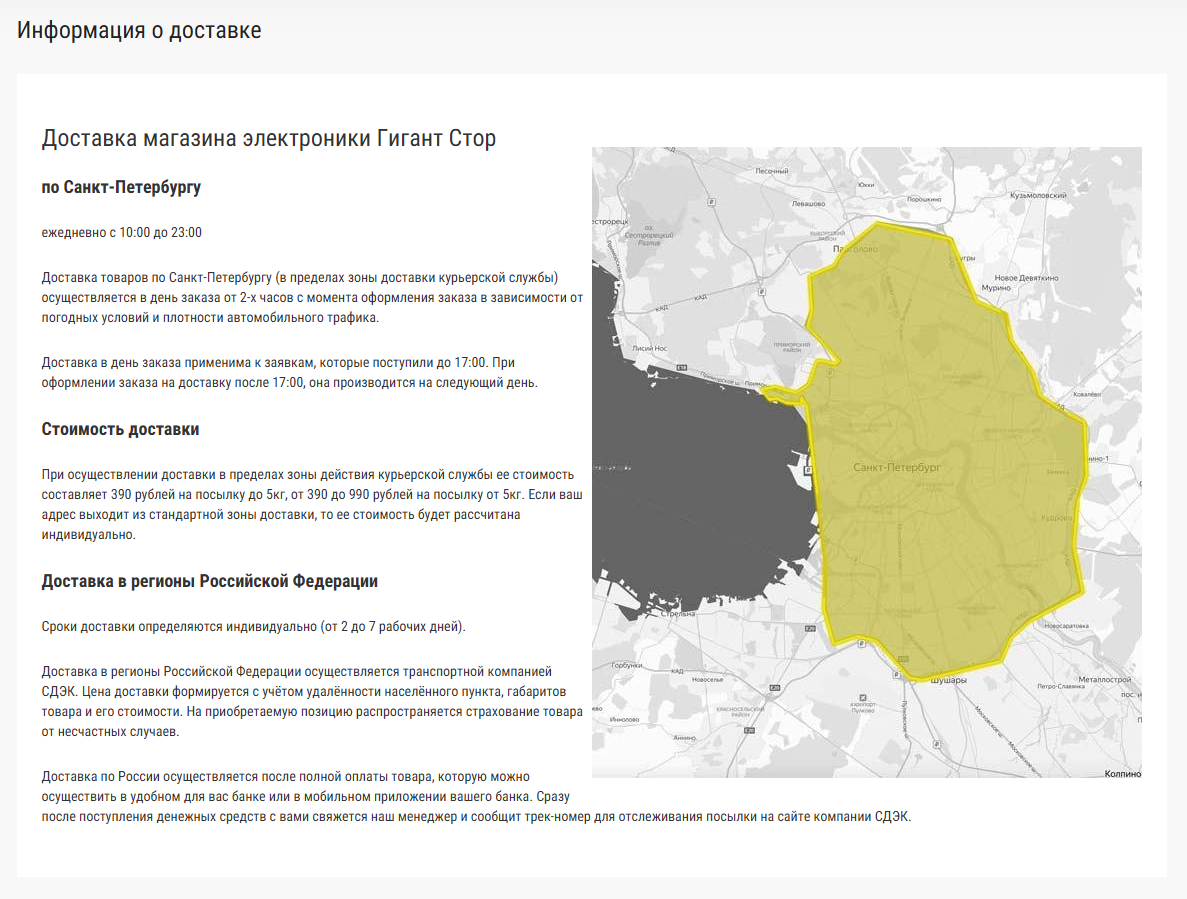Click the 'Шушары' label on the map
The width and height of the screenshot is (1187, 899).
(949, 680)
